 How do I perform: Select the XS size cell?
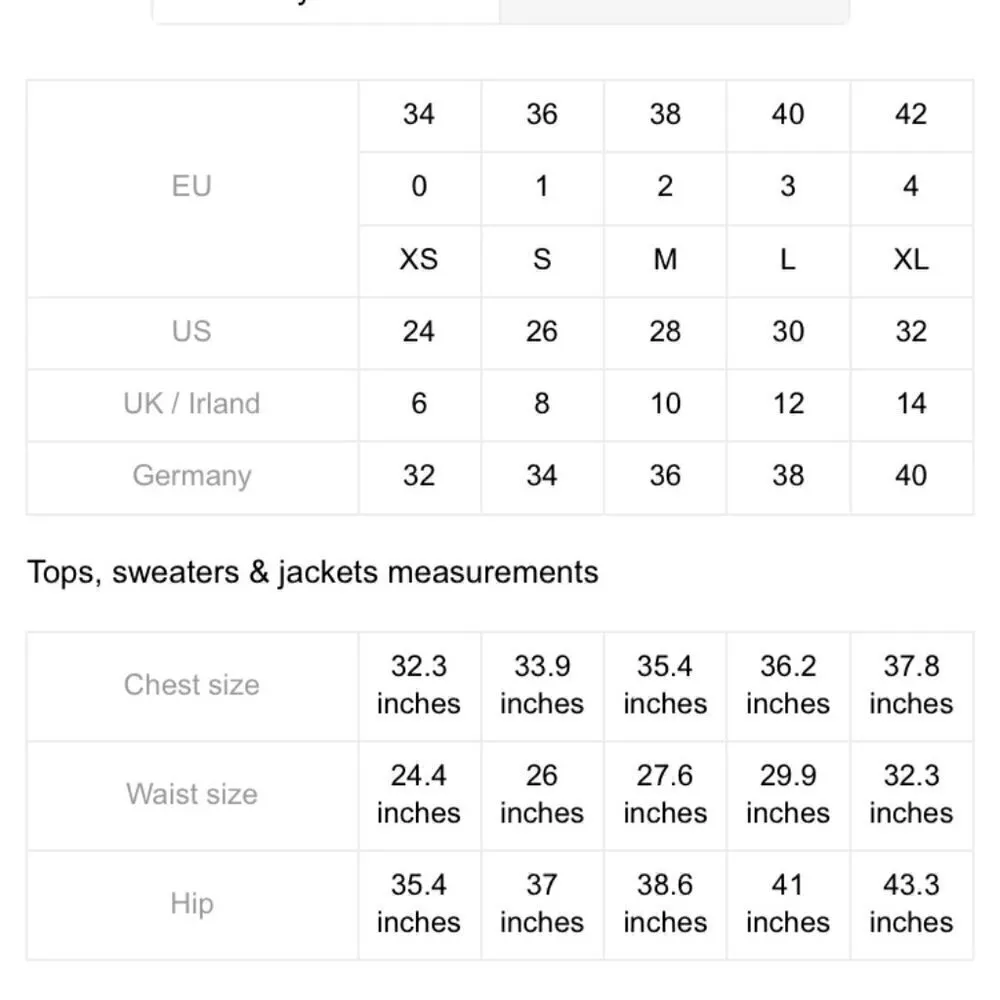pos(419,260)
